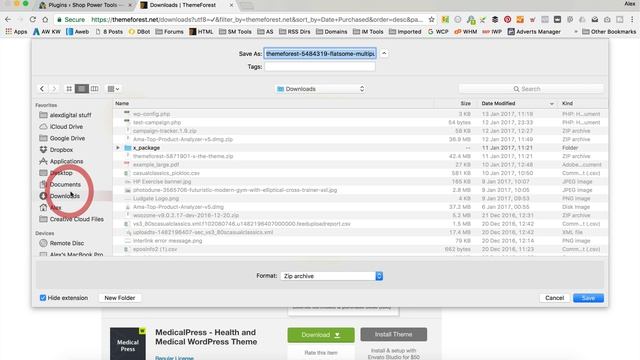Click the Chrome address bar URL

coord(257,19)
